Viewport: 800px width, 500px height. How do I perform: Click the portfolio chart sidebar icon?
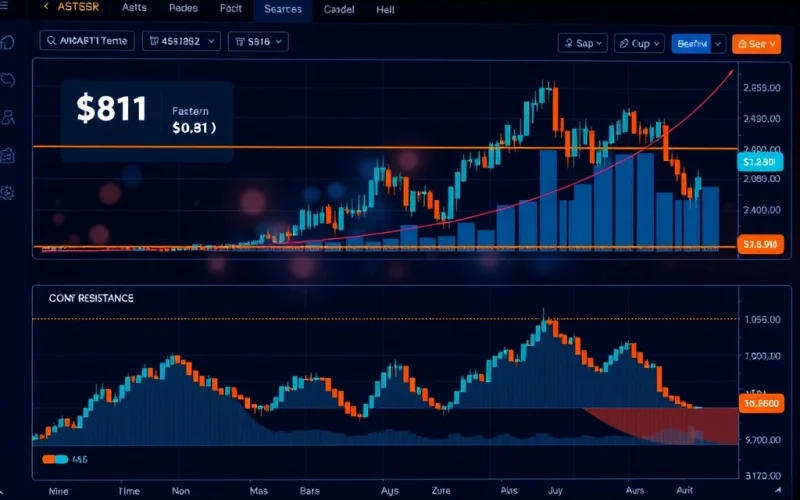point(9,155)
